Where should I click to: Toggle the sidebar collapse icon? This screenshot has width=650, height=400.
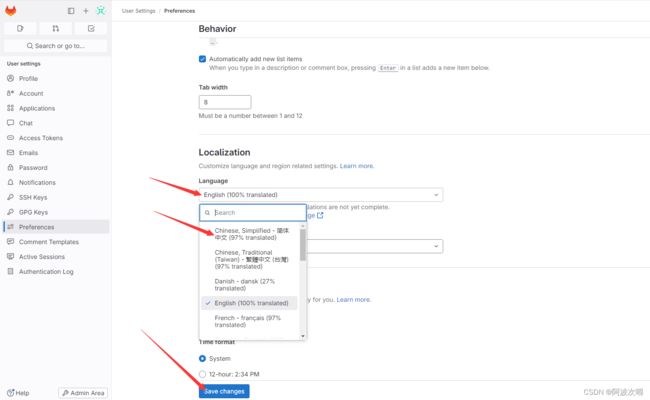click(x=71, y=11)
